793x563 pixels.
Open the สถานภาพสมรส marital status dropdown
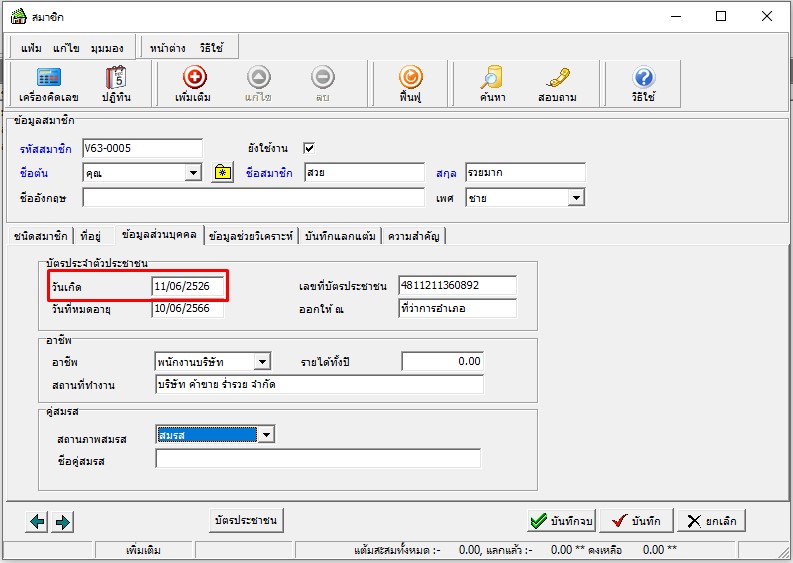(265, 435)
